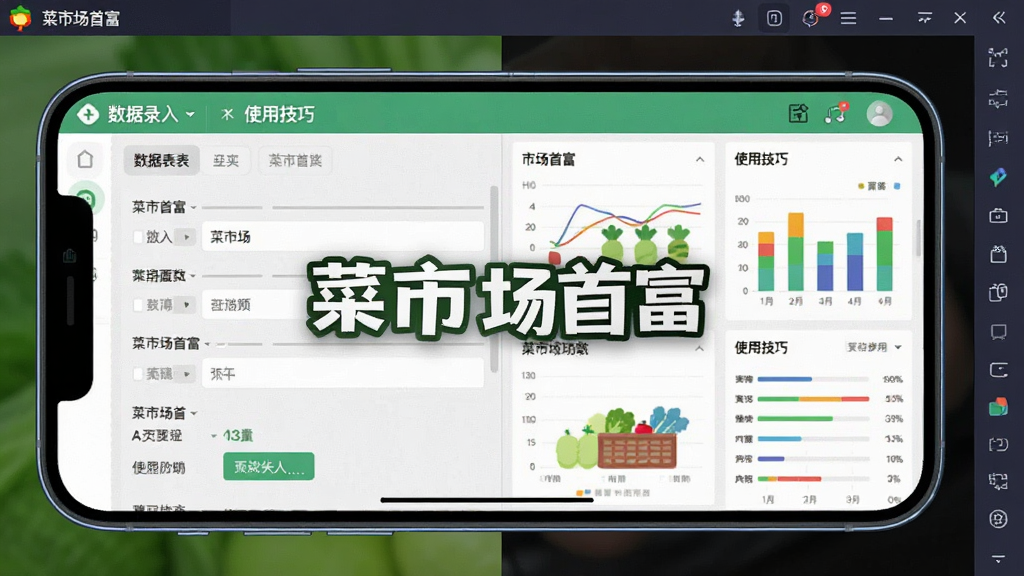Expand the 菜市场首富 section arrow in the form
Image resolution: width=1024 pixels, height=576 pixels.
tap(207, 344)
